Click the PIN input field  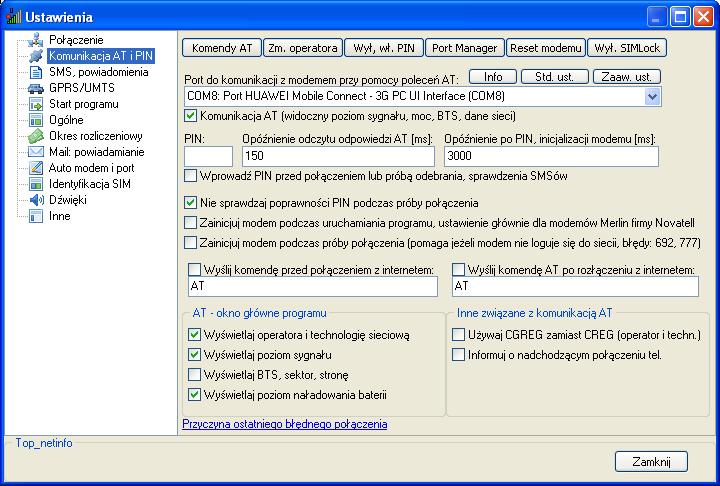pyautogui.click(x=208, y=156)
